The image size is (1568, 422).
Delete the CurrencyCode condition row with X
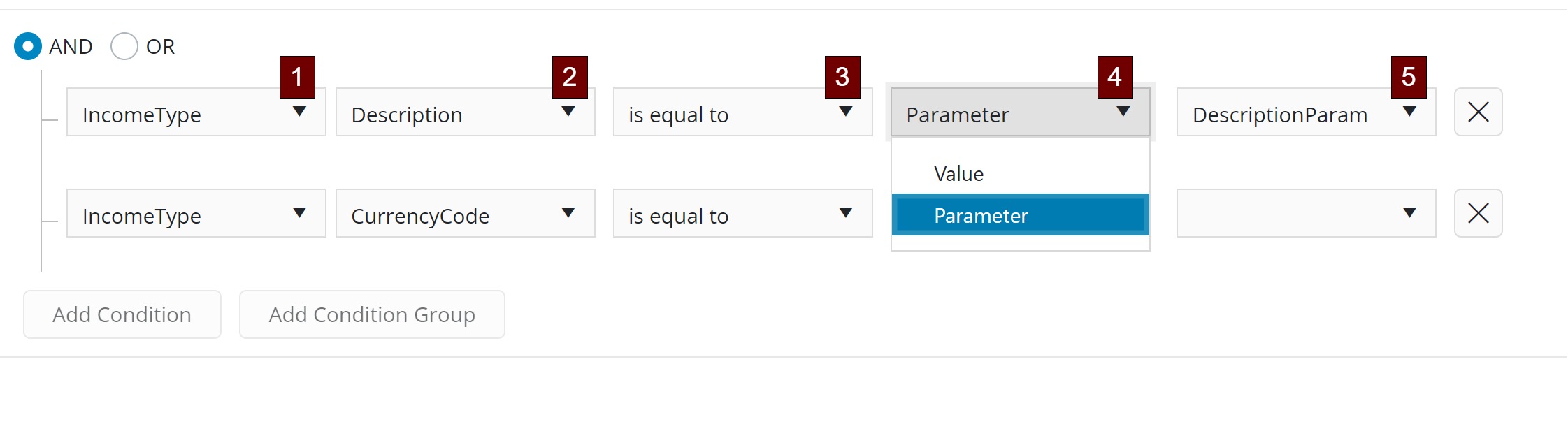(1478, 213)
